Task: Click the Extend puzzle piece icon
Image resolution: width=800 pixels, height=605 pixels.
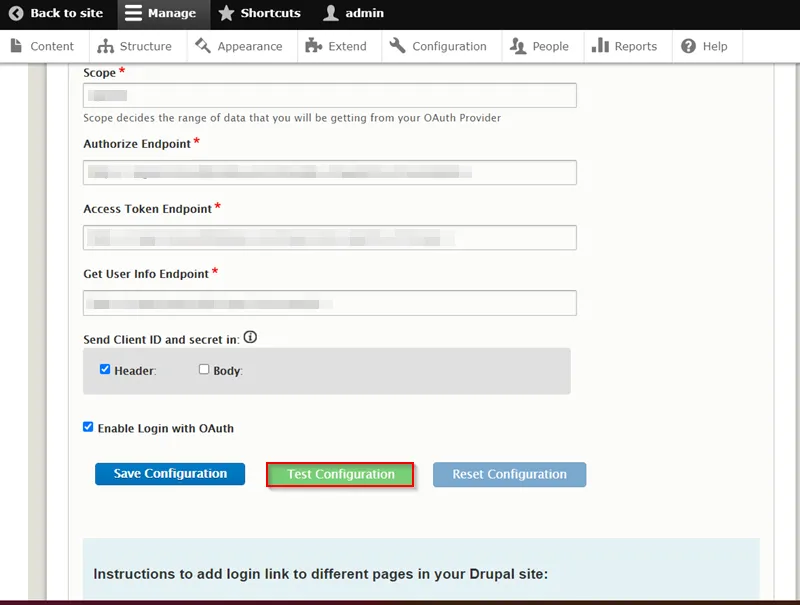Action: tap(313, 46)
